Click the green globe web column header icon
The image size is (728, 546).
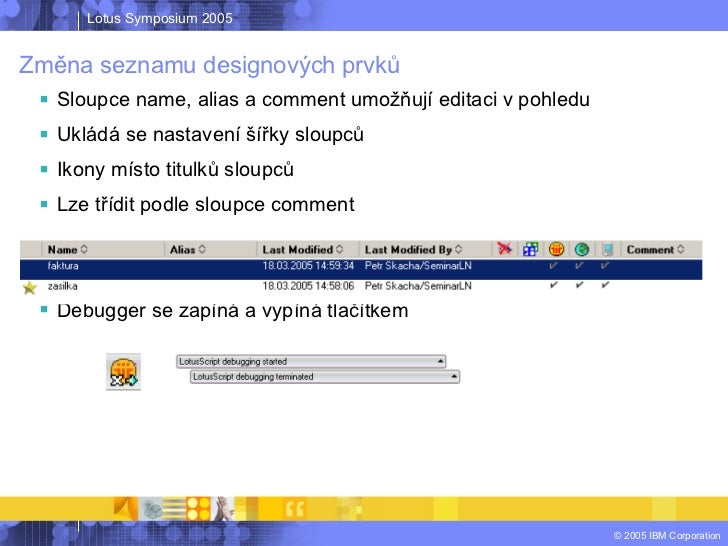point(582,249)
